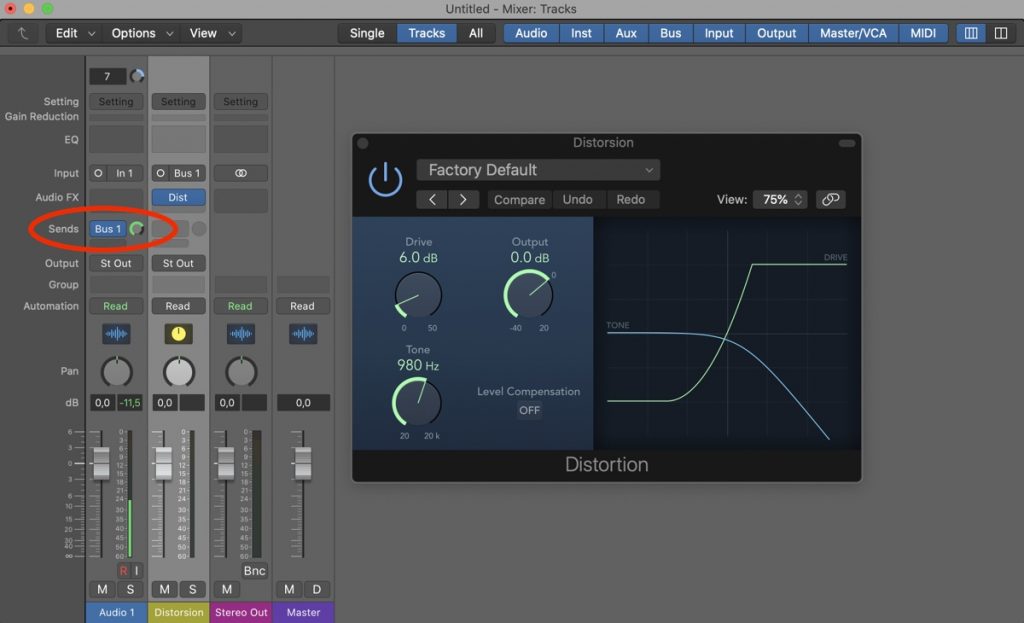Click the Tone knob in Distortion
Viewport: 1024px width, 623px height.
417,402
